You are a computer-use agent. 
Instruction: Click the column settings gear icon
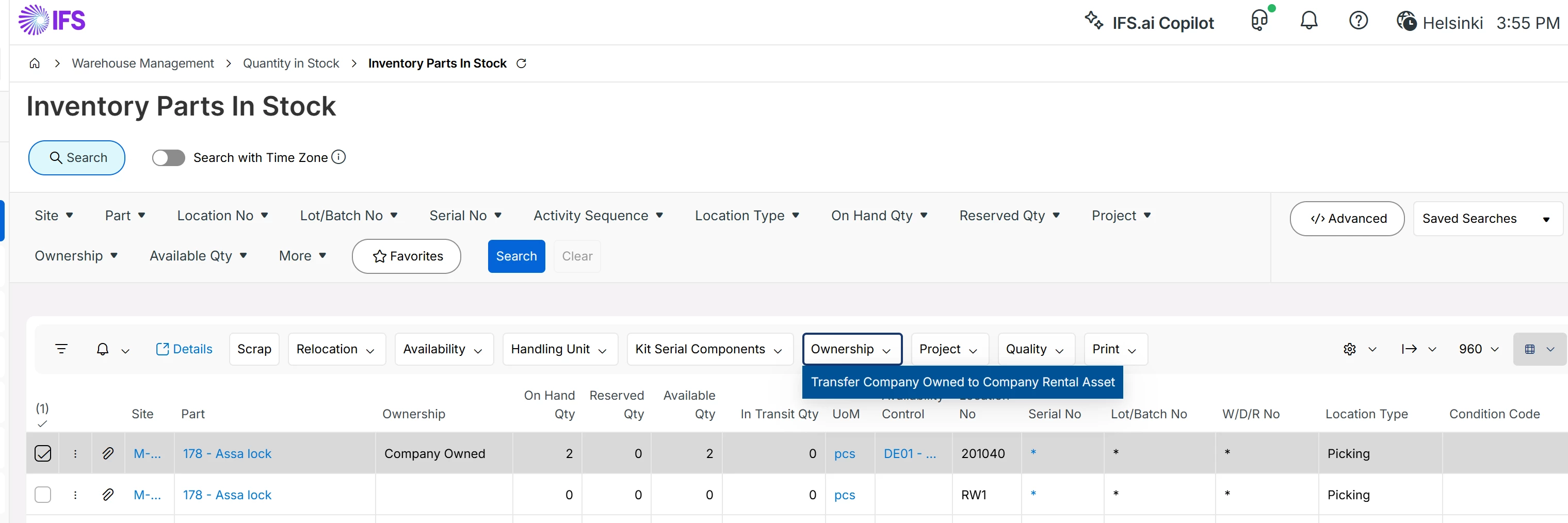click(x=1349, y=349)
